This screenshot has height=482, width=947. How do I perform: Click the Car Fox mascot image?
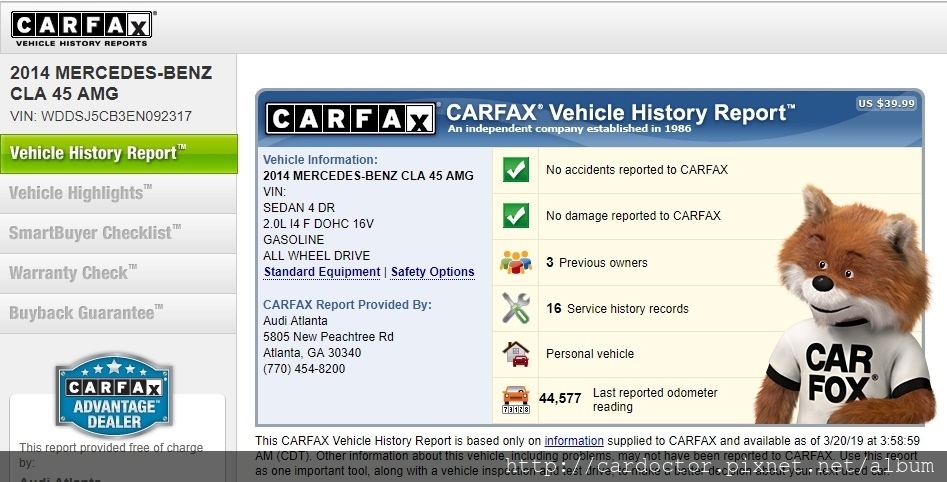(846, 305)
